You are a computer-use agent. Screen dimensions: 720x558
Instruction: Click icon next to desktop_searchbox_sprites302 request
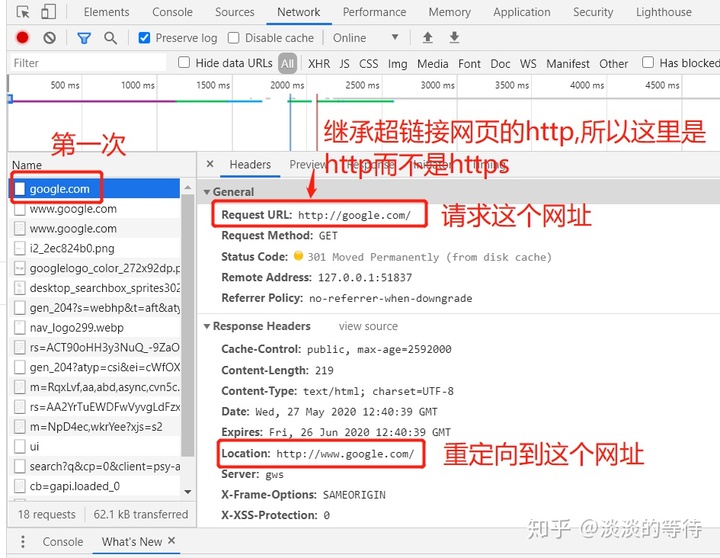point(19,288)
